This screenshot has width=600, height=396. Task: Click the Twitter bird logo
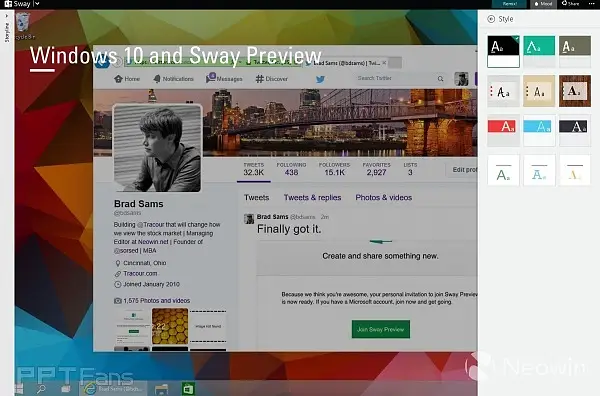(x=320, y=79)
